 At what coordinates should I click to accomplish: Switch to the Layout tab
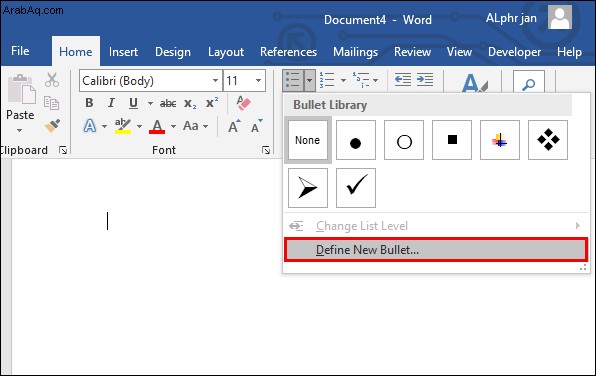pyautogui.click(x=226, y=52)
